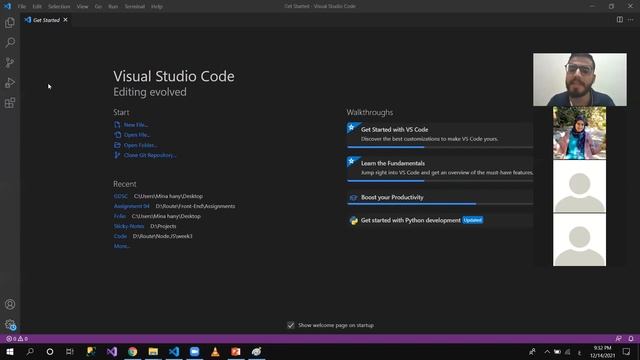Open recent Code folder in week3
The image size is (640, 360).
coord(120,236)
